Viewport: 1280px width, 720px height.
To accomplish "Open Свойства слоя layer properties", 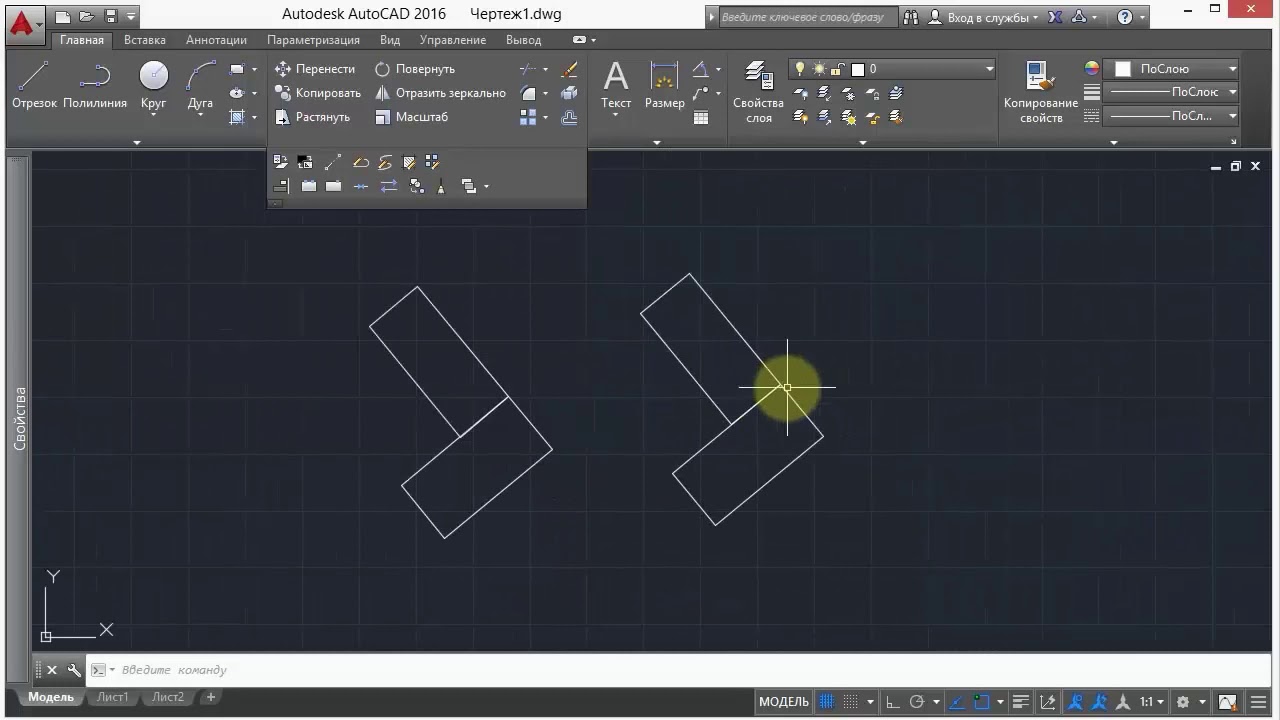I will coord(758,92).
